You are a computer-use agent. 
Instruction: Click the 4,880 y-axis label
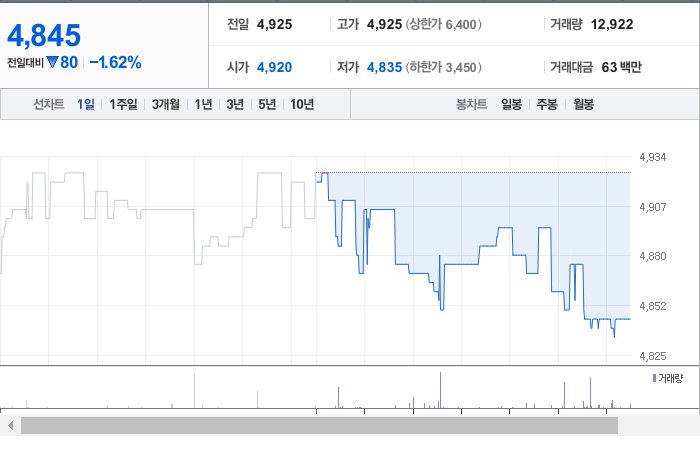coord(653,256)
